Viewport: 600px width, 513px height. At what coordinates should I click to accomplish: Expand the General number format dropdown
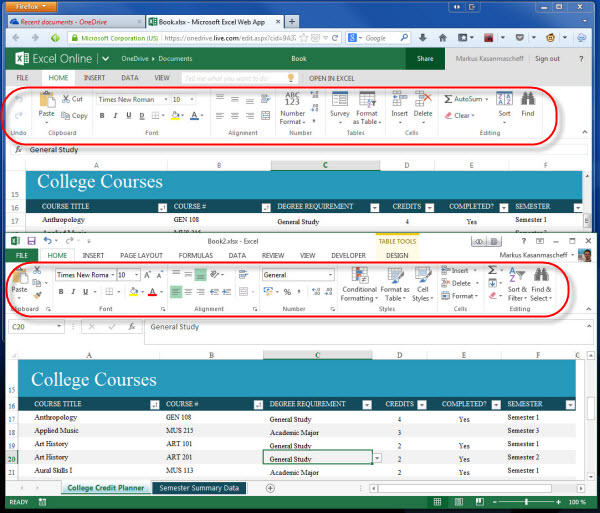pos(330,274)
